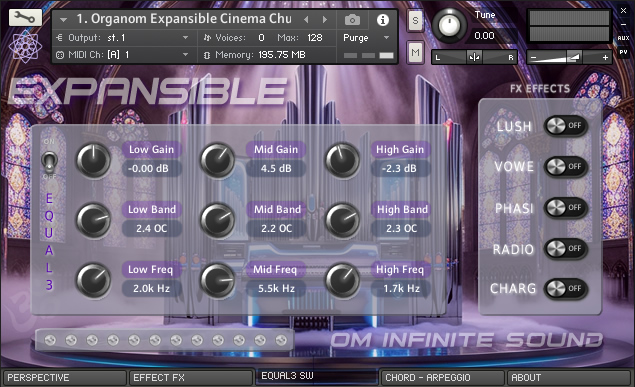This screenshot has width=635, height=387.
Task: Solo the instrument with S button
Action: [415, 20]
